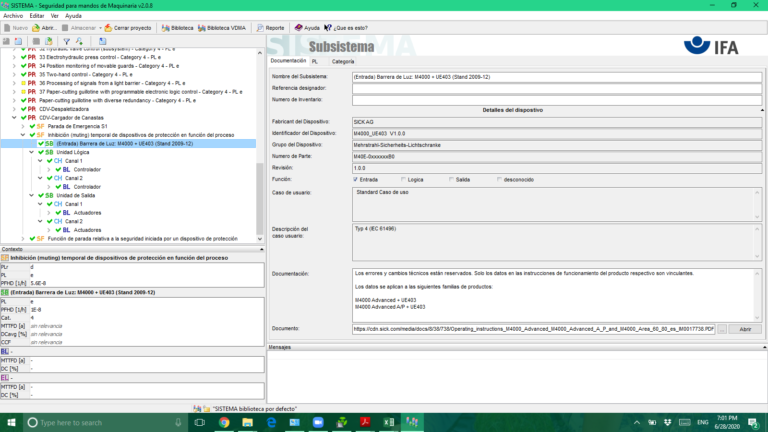Screen dimensions: 768x432
Task: Collapse the Unidad Lógica subsystem node
Action: [30, 152]
